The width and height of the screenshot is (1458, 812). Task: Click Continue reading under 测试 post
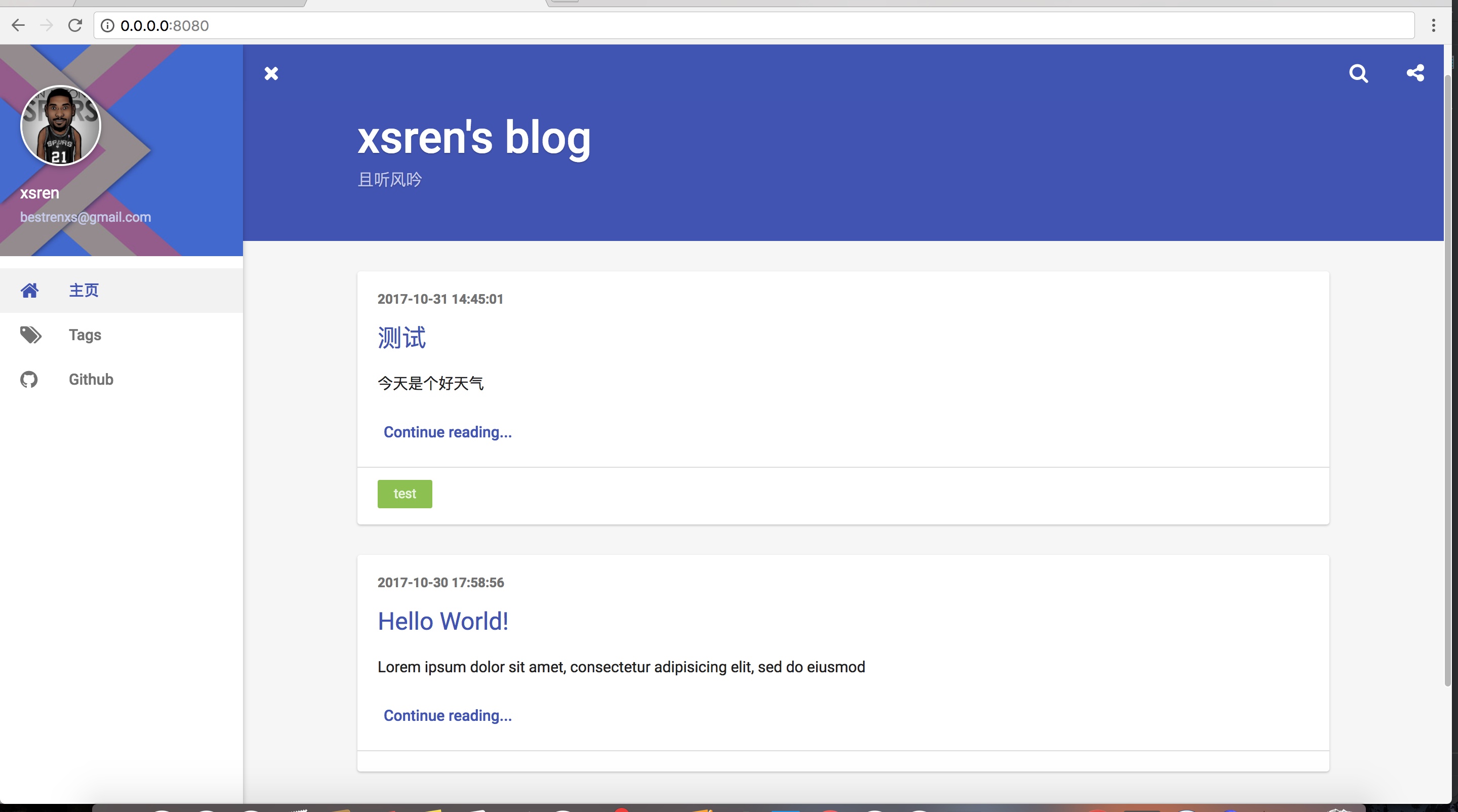coord(447,432)
